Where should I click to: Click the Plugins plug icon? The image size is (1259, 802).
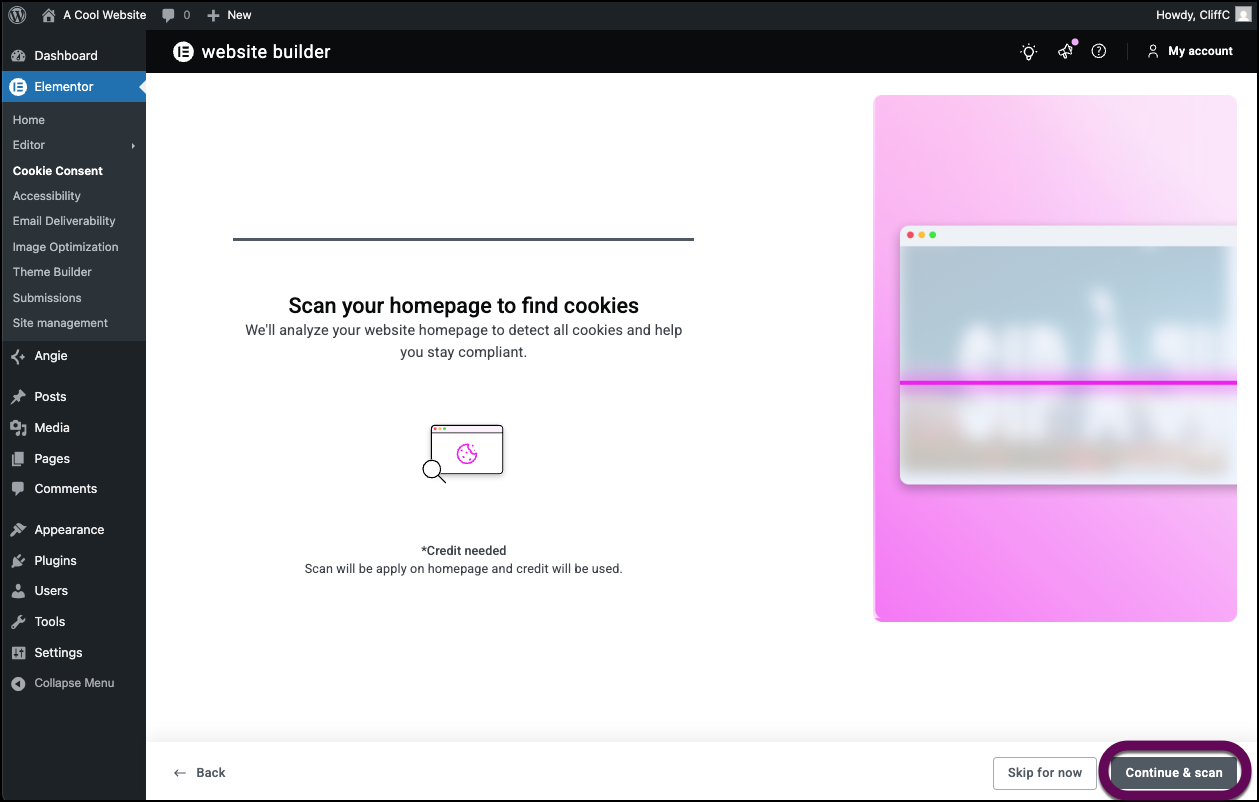pos(18,561)
